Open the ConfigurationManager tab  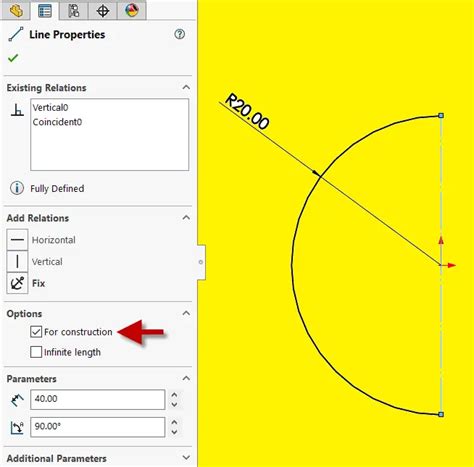(x=74, y=11)
